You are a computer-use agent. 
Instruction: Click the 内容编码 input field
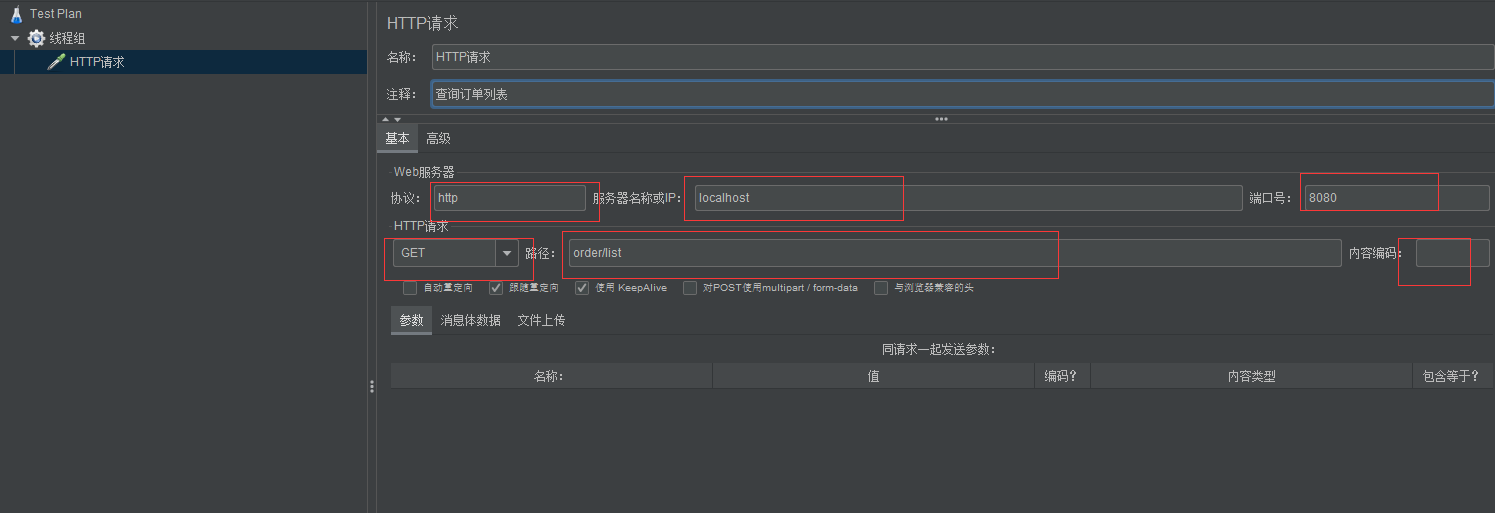tap(1452, 253)
